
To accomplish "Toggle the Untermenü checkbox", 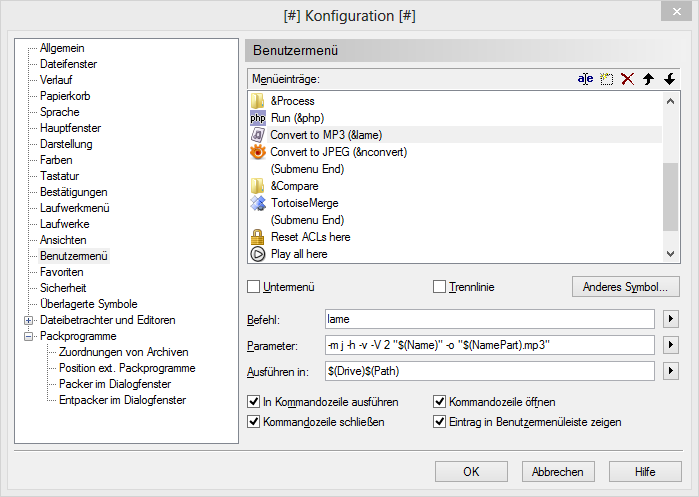I will point(253,287).
